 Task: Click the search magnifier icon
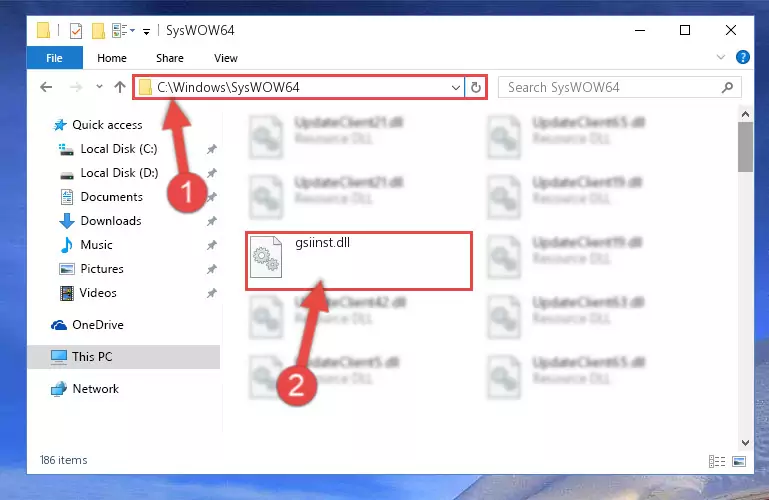click(727, 87)
